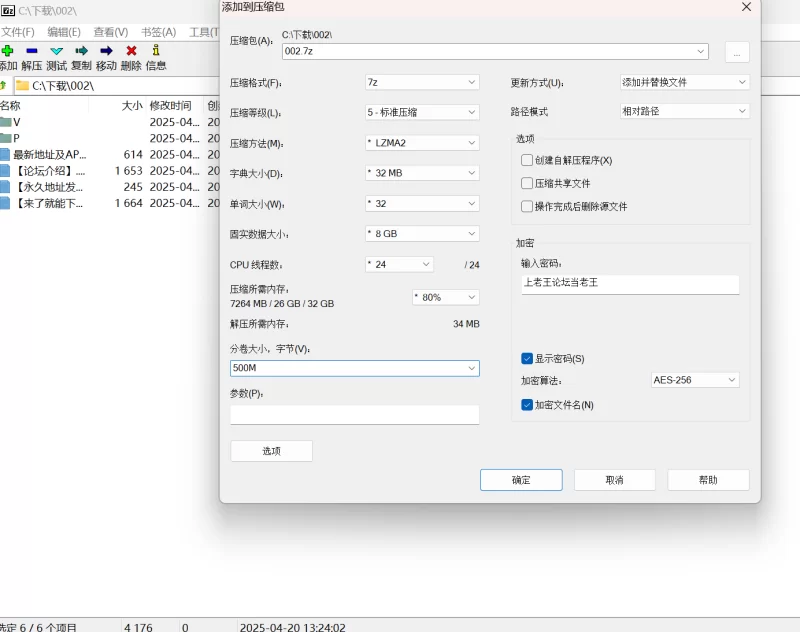The height and width of the screenshot is (632, 800).
Task: Click file icon for 【来了就能下...
Action: [x=5, y=203]
